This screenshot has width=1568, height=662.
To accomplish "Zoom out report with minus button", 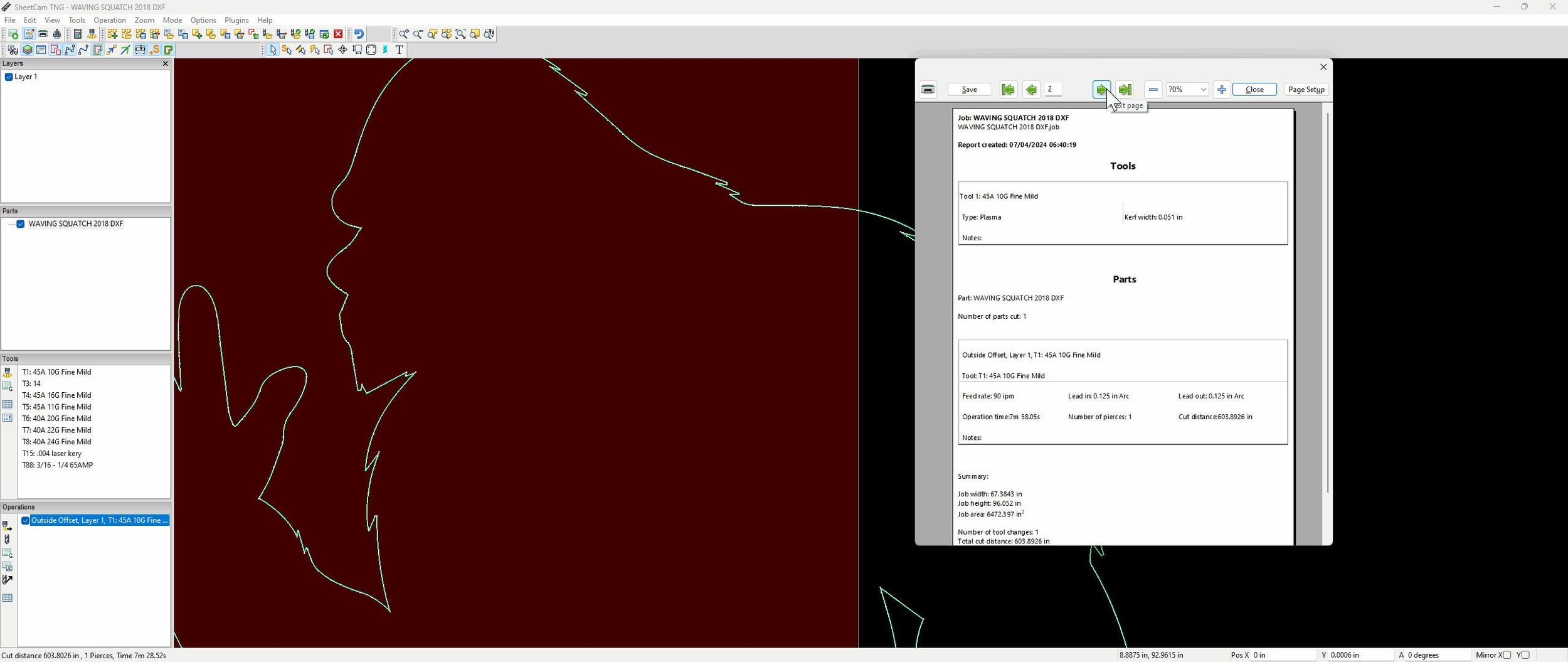I will 1153,90.
